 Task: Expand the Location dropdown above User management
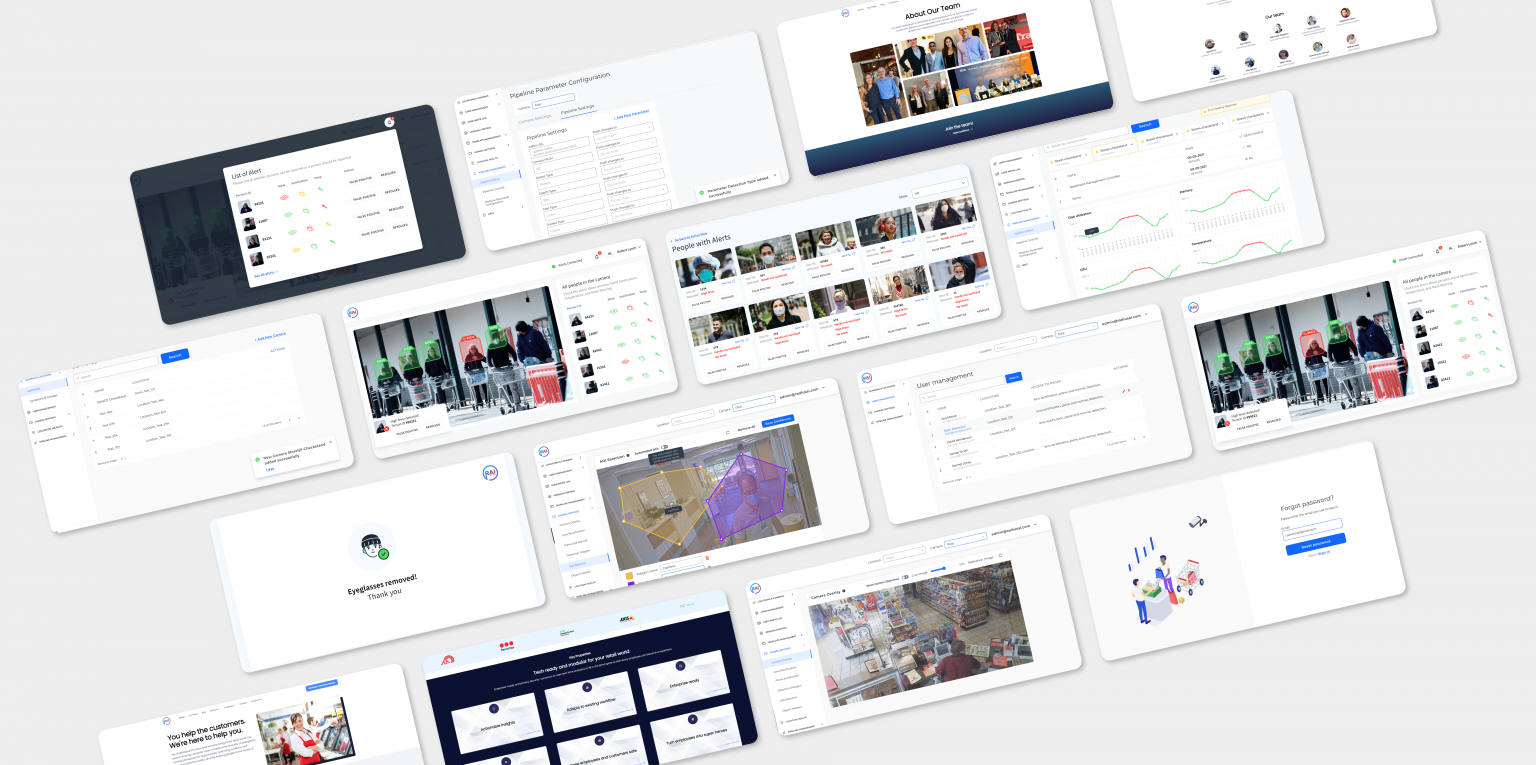pyautogui.click(x=1013, y=342)
